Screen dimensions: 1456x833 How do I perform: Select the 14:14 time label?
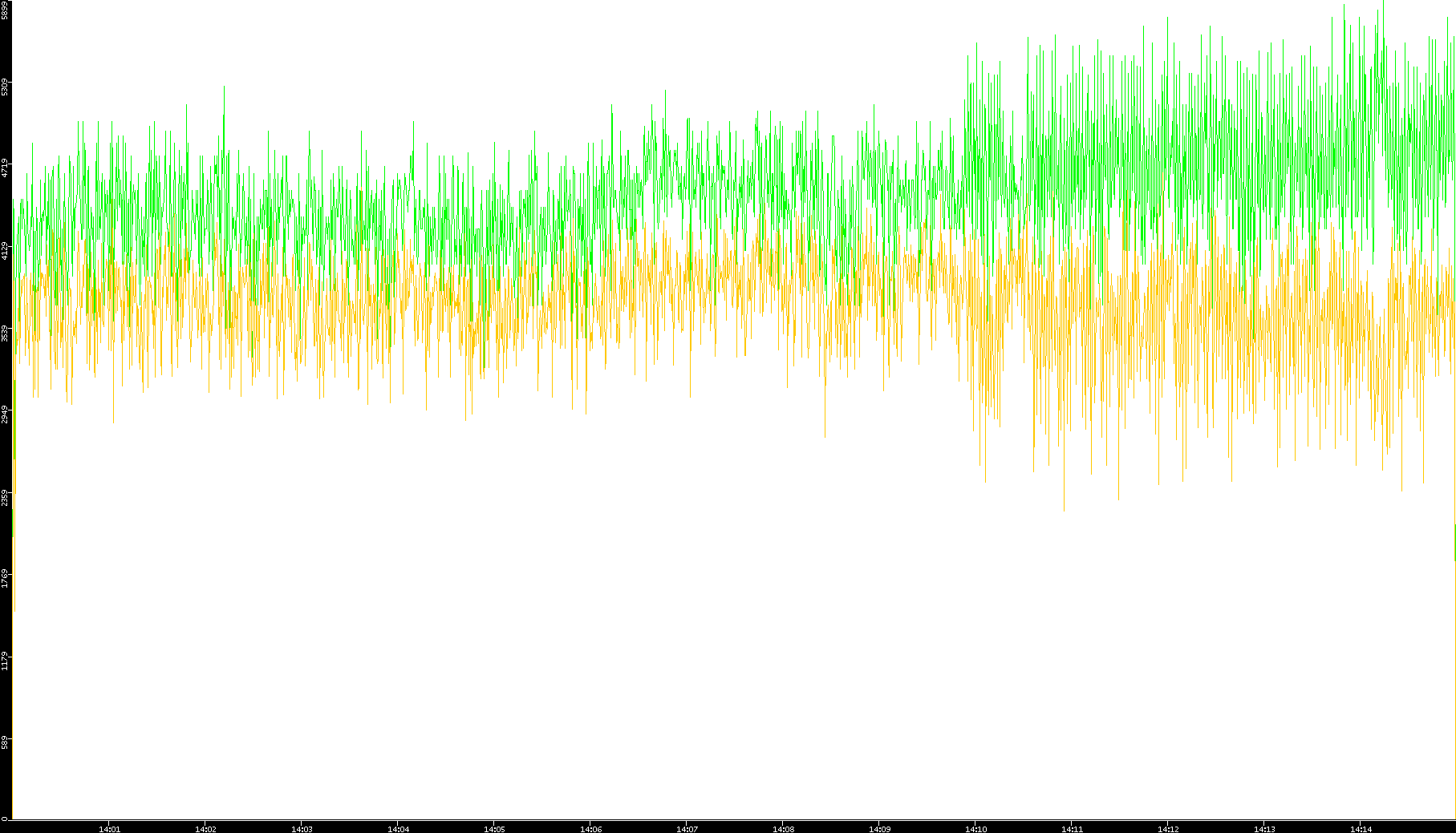point(1361,829)
